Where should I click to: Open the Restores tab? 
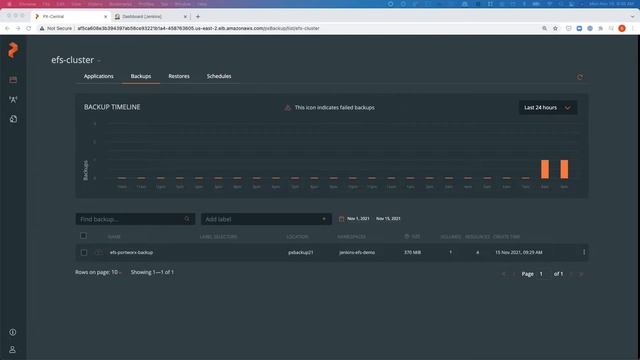pyautogui.click(x=179, y=76)
